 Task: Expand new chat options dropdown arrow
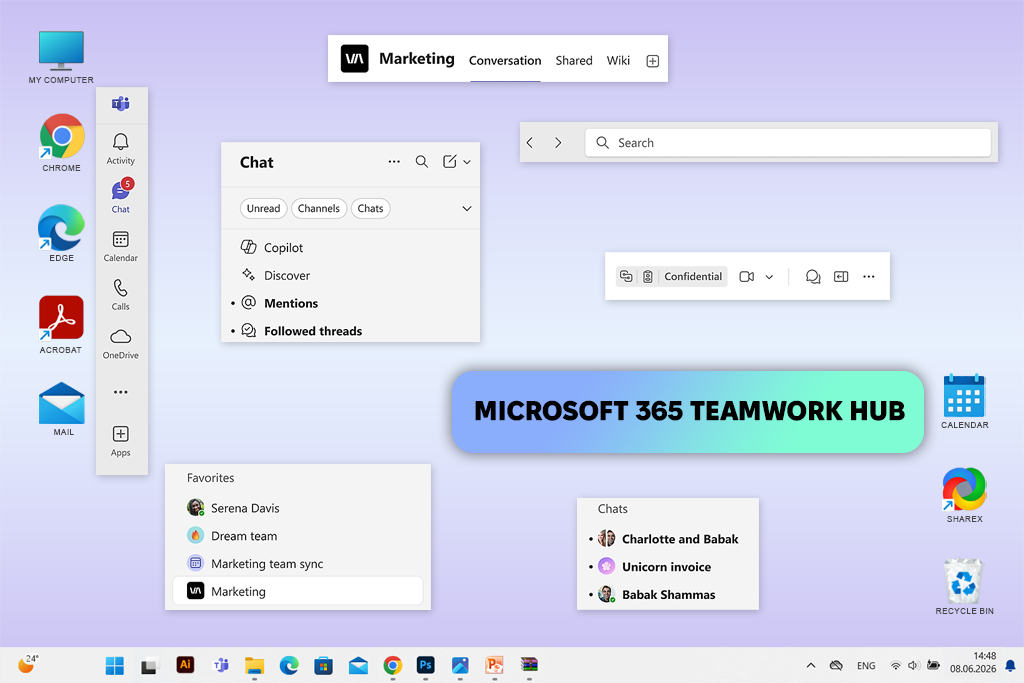pyautogui.click(x=467, y=162)
